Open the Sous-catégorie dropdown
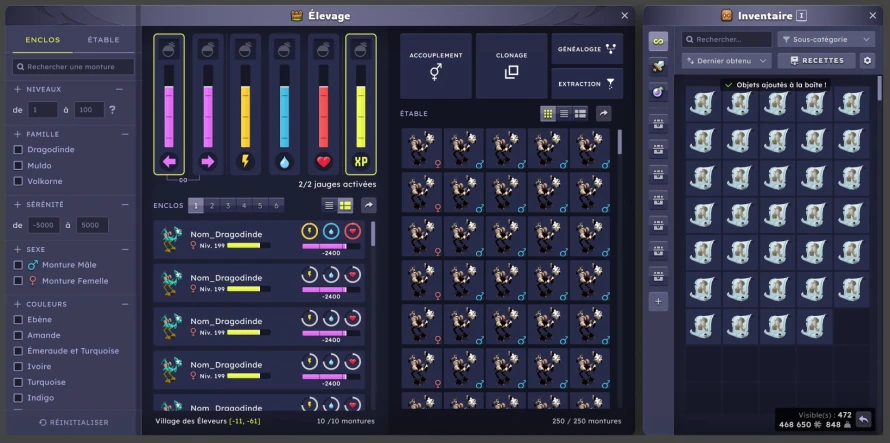This screenshot has height=443, width=890. point(826,40)
